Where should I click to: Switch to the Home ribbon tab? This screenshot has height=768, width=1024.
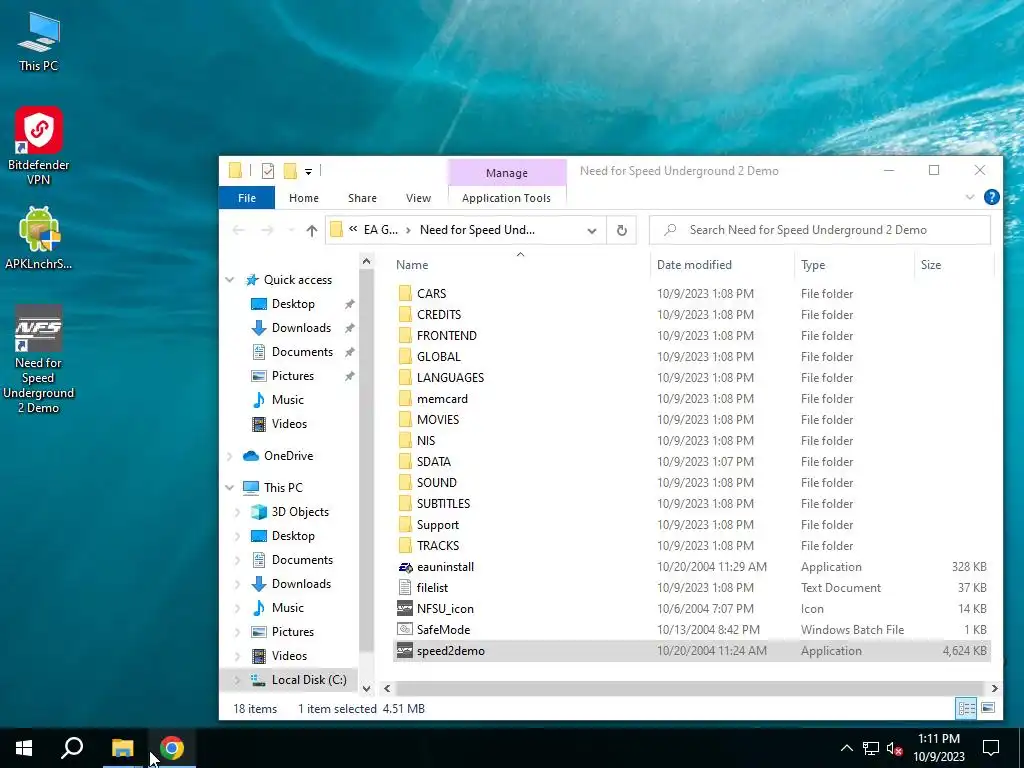click(x=304, y=198)
